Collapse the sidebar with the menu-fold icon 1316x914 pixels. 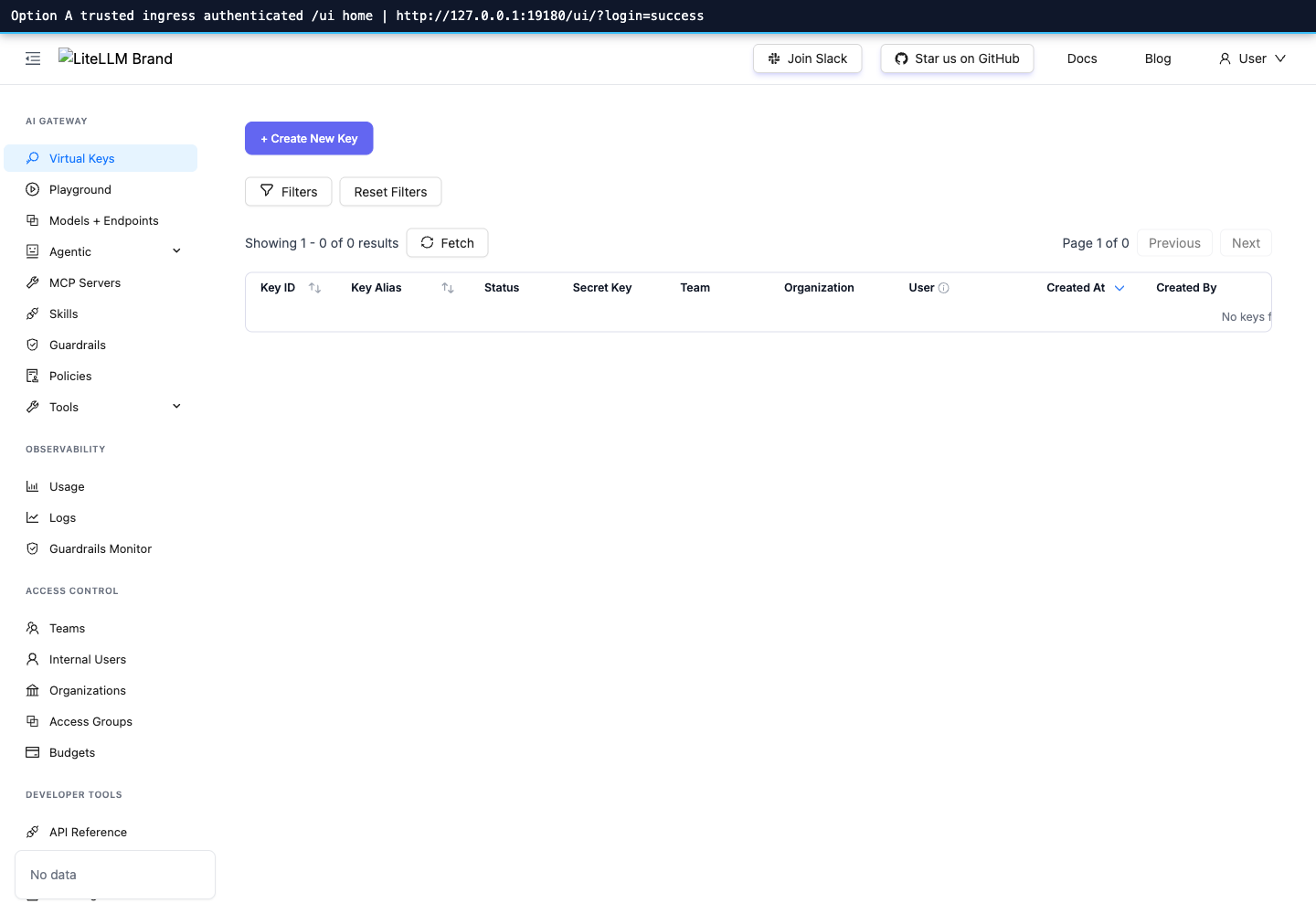point(33,58)
